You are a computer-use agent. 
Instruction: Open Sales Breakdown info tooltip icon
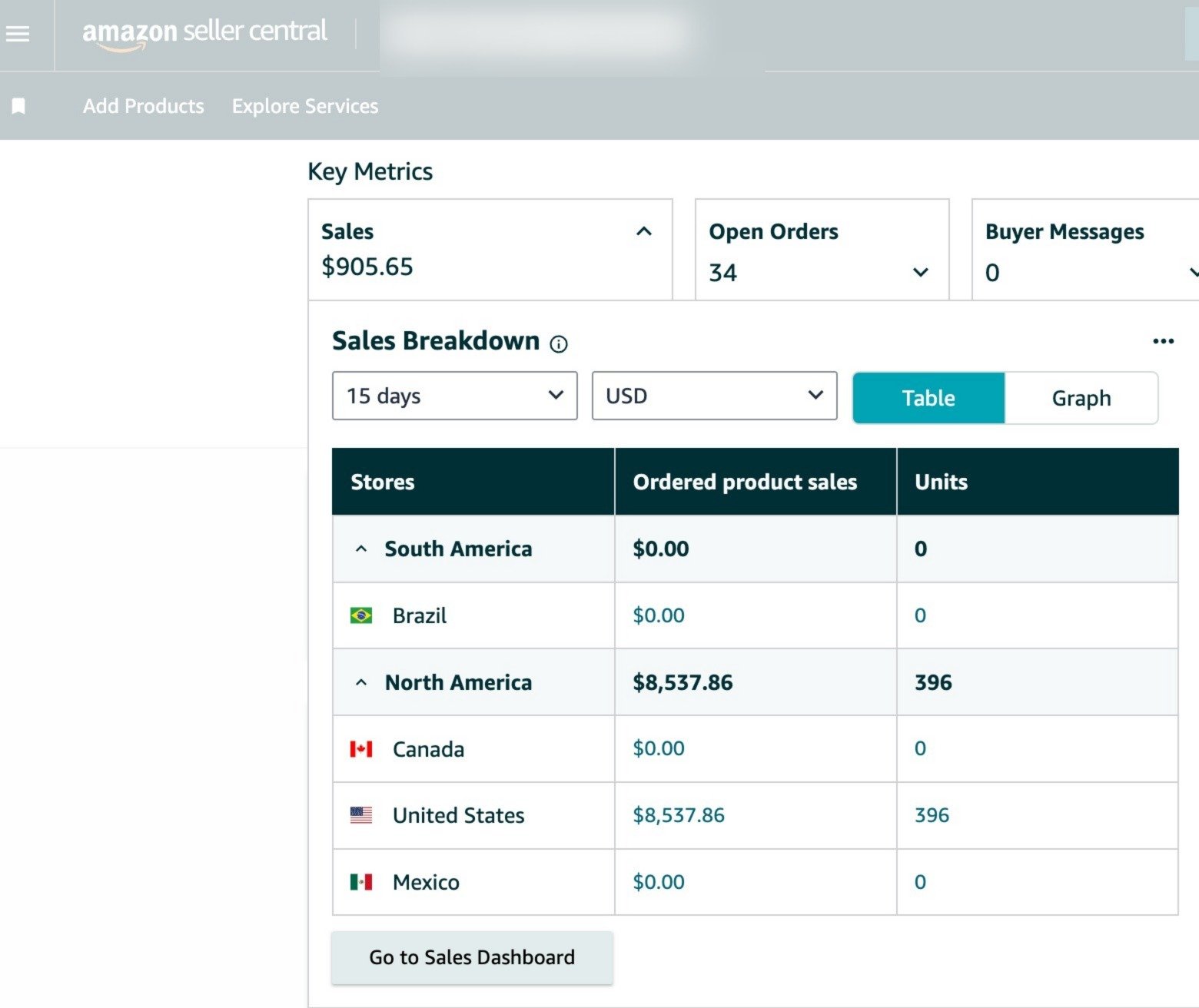coord(559,344)
